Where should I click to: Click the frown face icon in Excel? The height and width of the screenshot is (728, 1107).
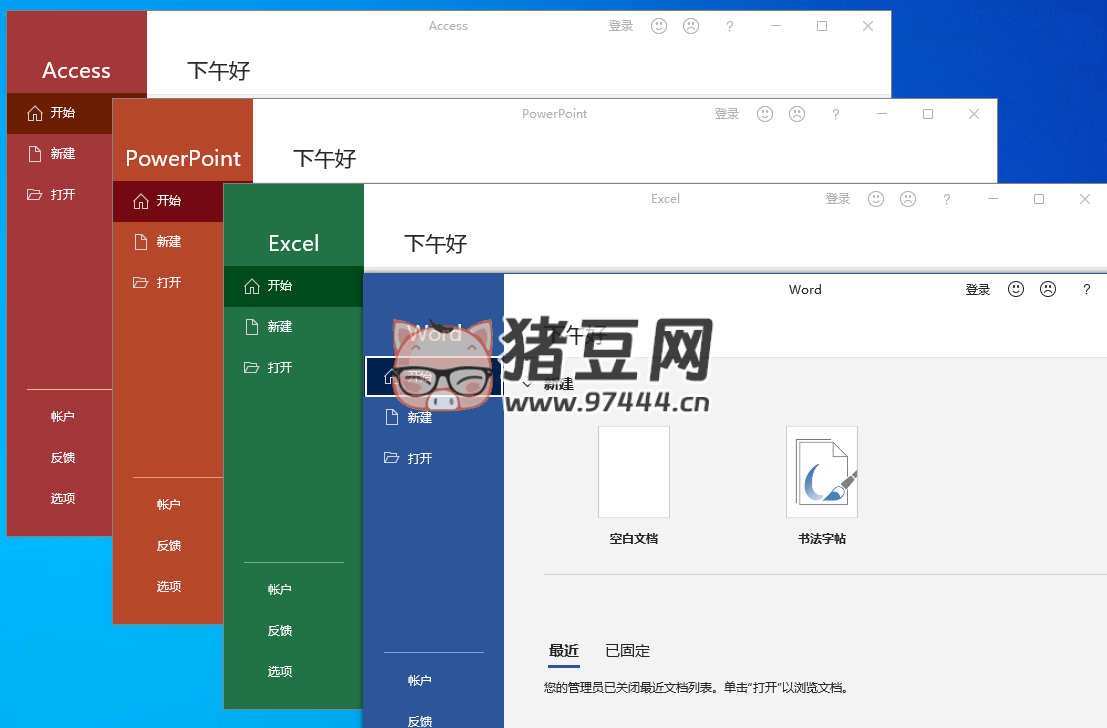(x=908, y=199)
